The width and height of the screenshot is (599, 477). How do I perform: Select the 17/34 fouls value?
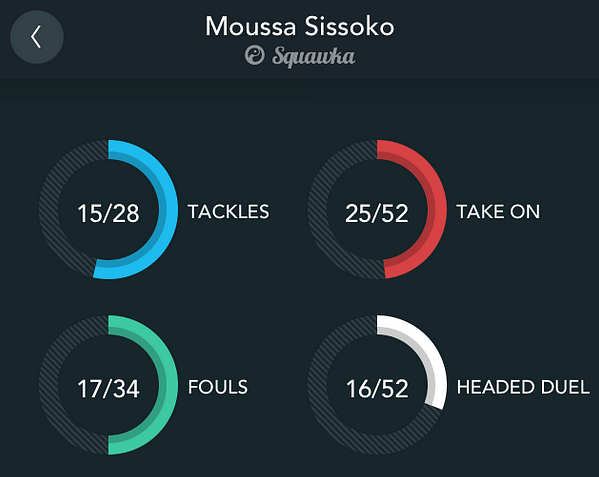tap(108, 389)
